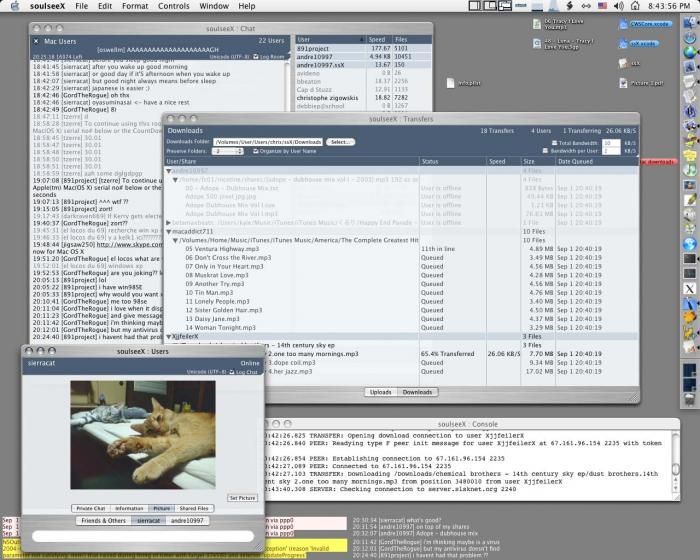Viewport: 700px width, 560px height.
Task: Enable the Total Bandwidth checkbox
Action: click(554, 143)
